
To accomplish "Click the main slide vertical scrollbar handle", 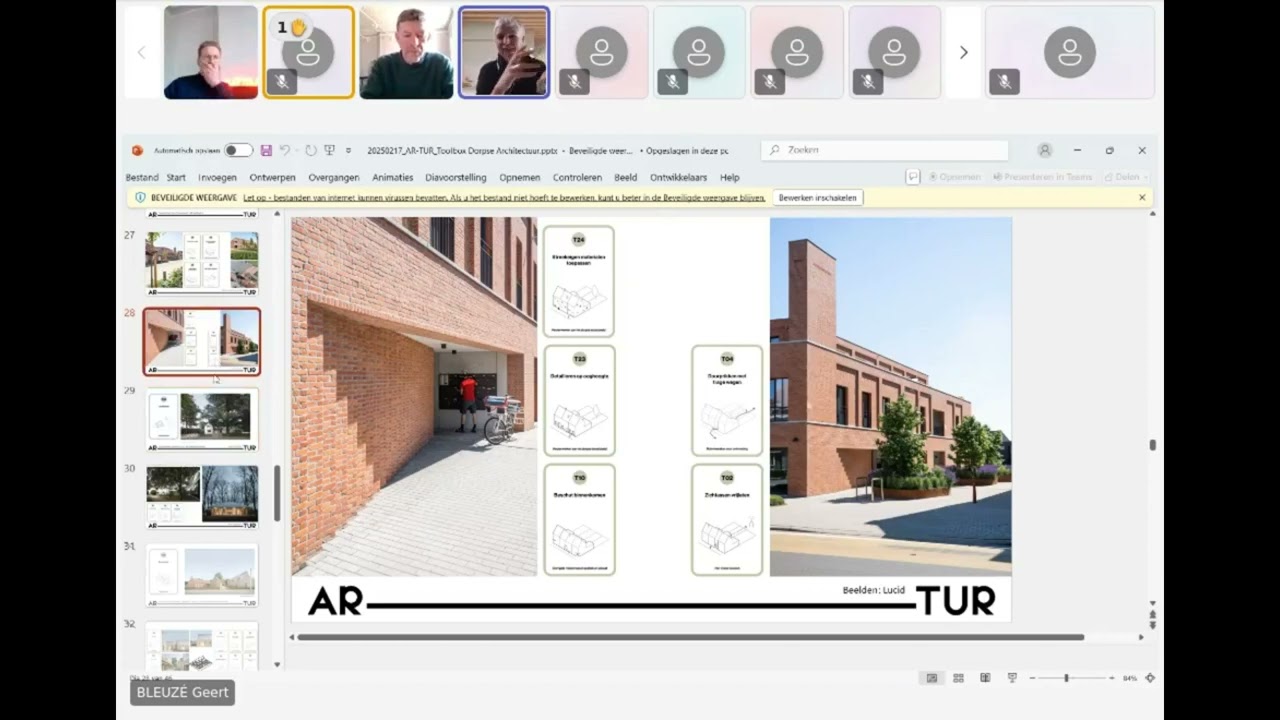I will [1153, 445].
